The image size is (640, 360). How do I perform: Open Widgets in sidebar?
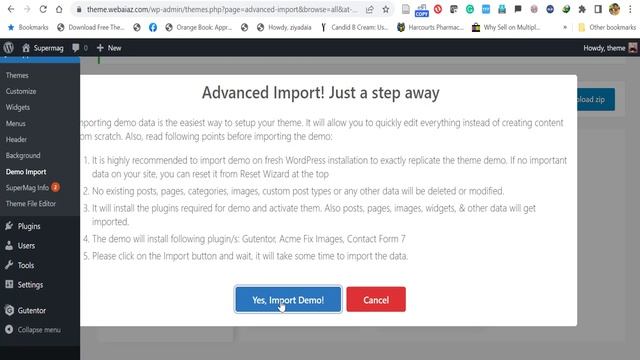(18, 107)
